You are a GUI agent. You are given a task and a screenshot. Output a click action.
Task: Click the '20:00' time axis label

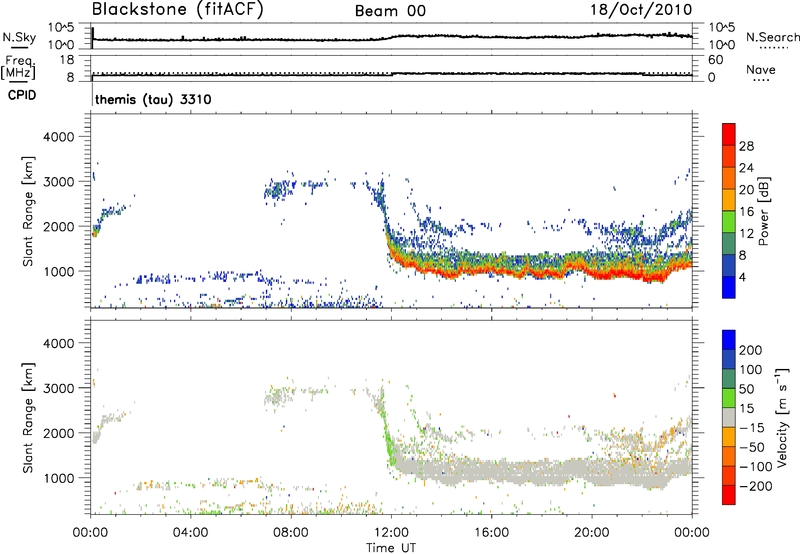(x=592, y=533)
